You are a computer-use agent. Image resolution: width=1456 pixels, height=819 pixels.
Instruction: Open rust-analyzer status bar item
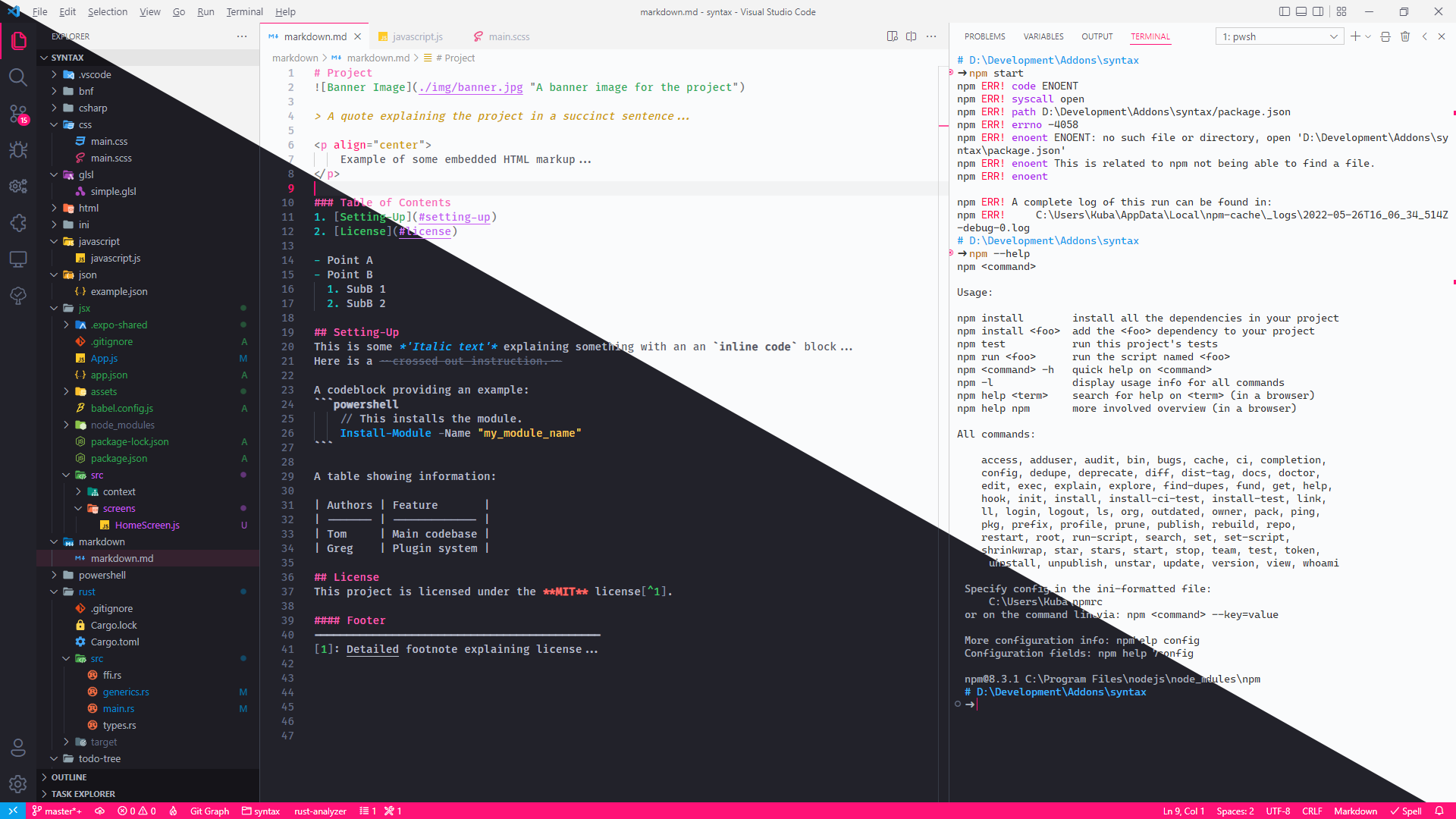pyautogui.click(x=320, y=811)
